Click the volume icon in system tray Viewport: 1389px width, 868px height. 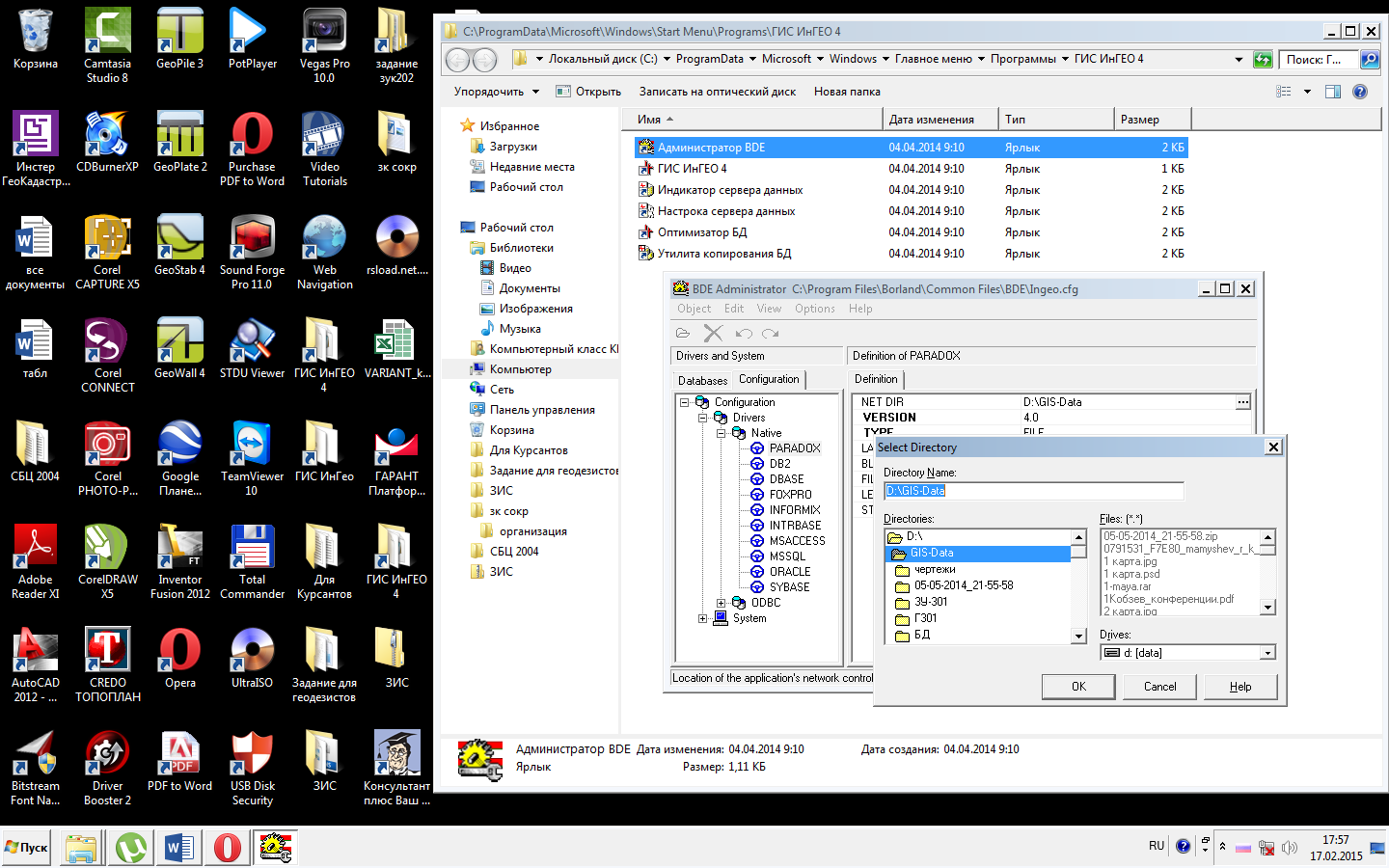click(x=1290, y=848)
